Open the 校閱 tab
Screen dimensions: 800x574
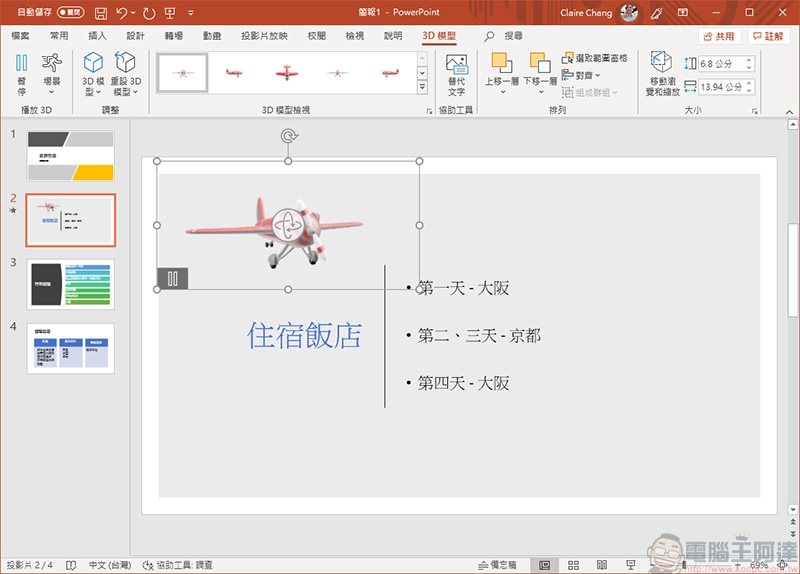coord(316,36)
